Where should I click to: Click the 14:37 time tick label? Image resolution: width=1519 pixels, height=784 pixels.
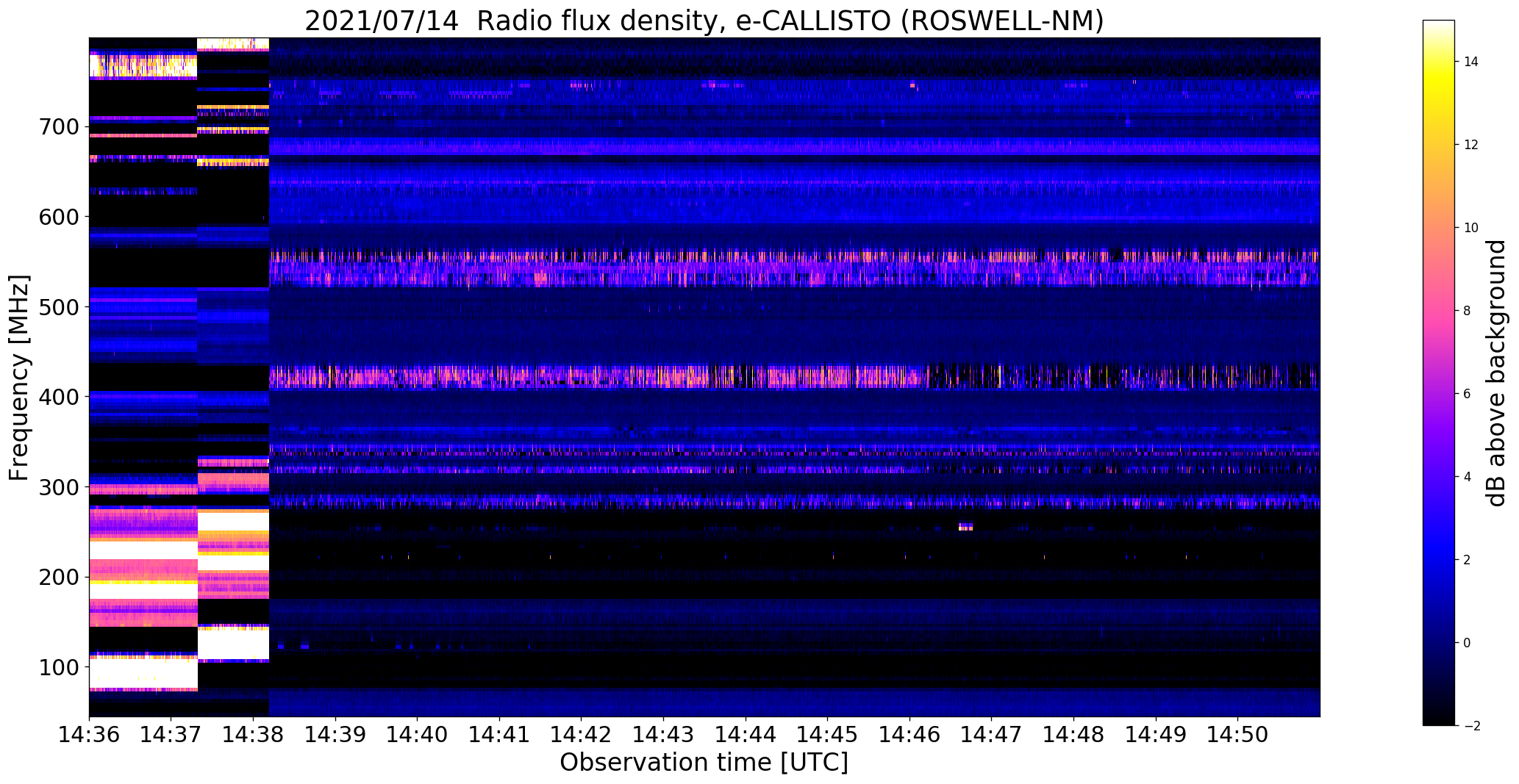pyautogui.click(x=171, y=734)
